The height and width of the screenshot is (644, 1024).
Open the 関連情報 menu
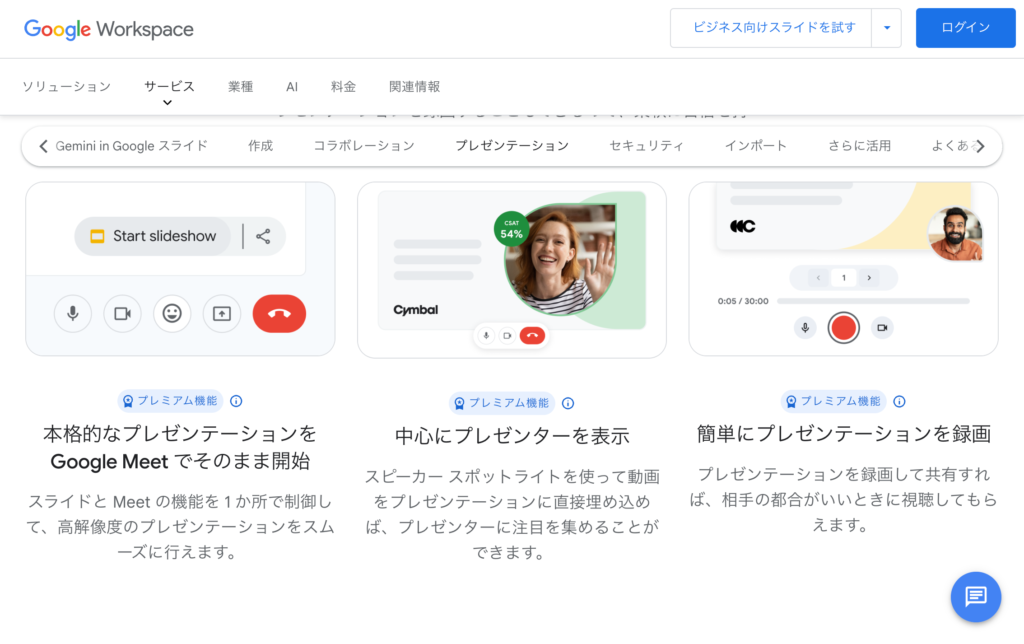pos(415,87)
